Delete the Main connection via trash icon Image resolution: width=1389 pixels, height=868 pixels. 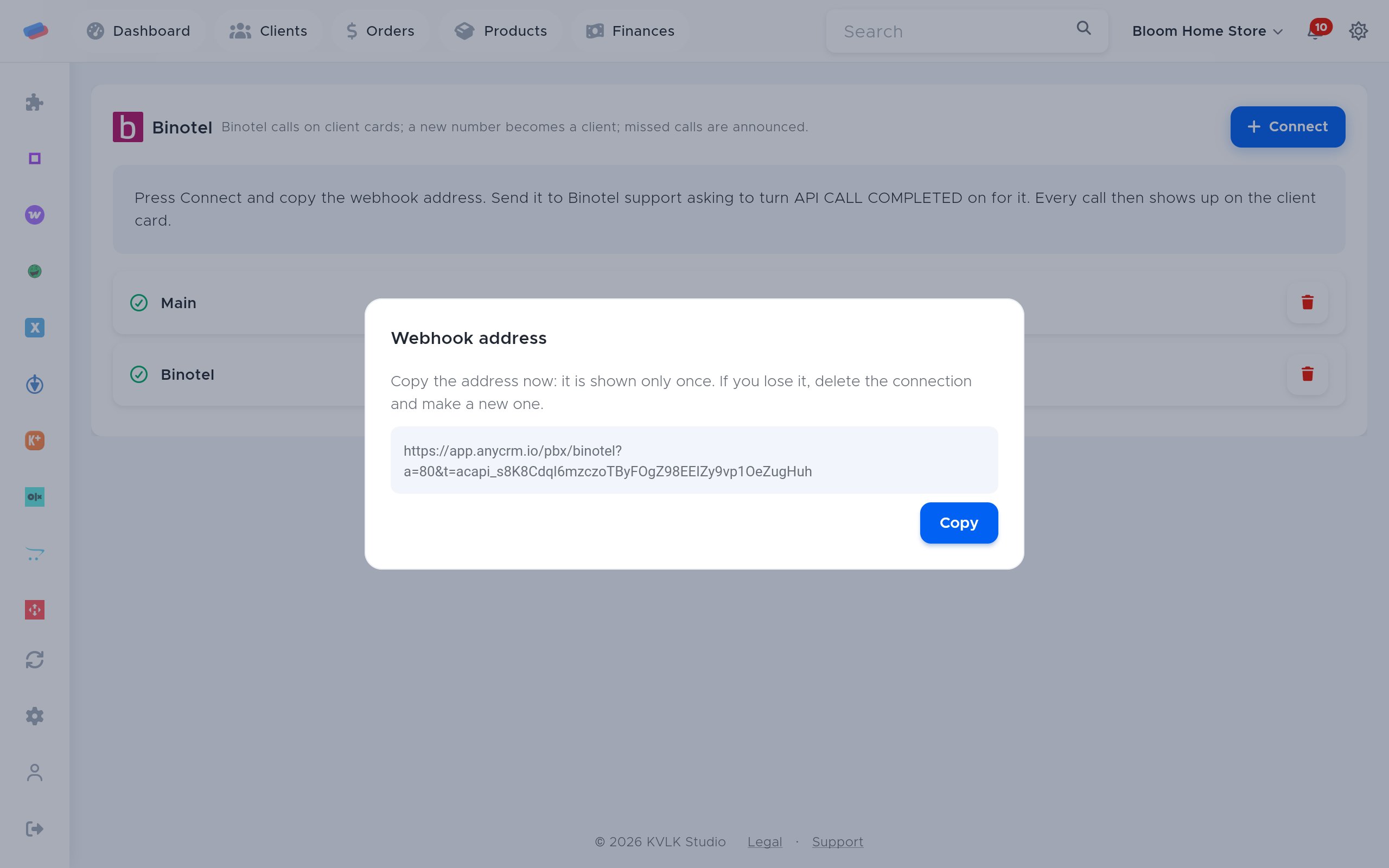1308,303
